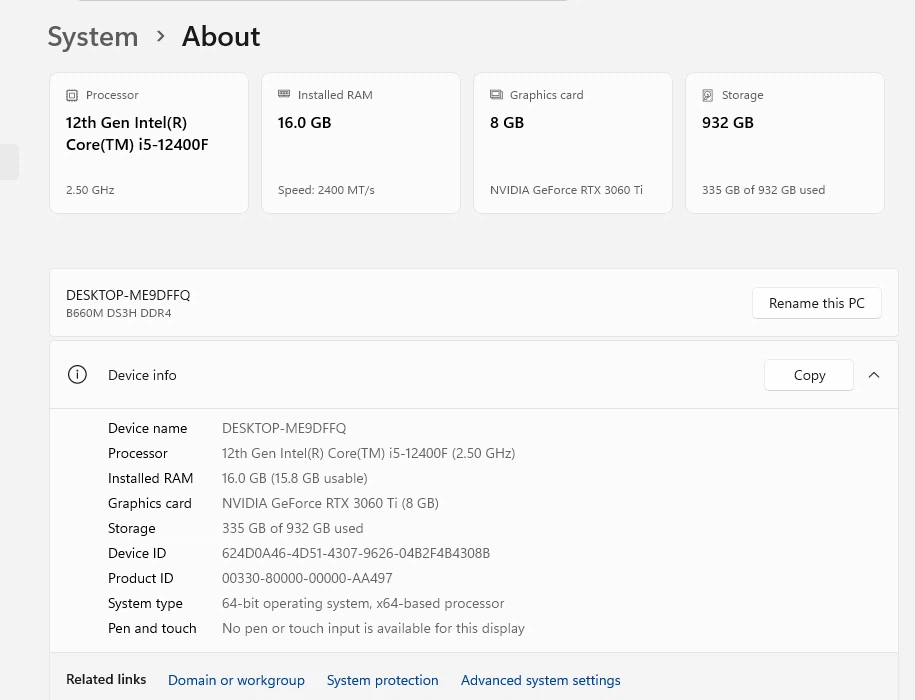Select the 932 GB storage value
This screenshot has height=700, width=915.
(x=728, y=122)
